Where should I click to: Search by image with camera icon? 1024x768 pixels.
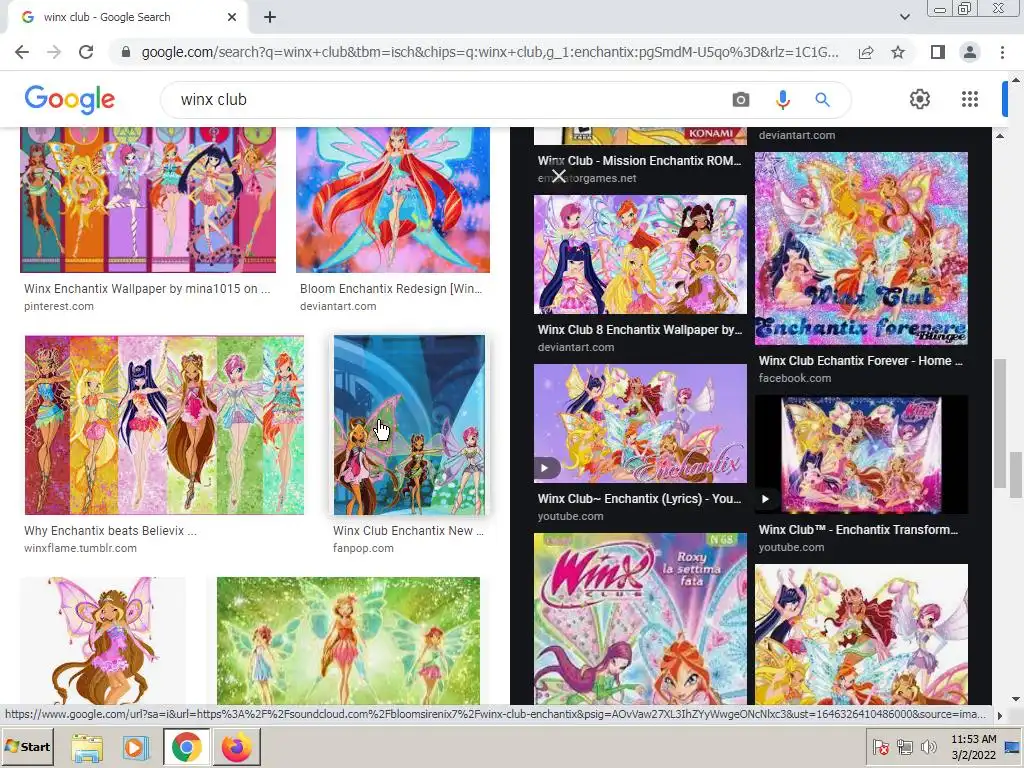point(741,99)
